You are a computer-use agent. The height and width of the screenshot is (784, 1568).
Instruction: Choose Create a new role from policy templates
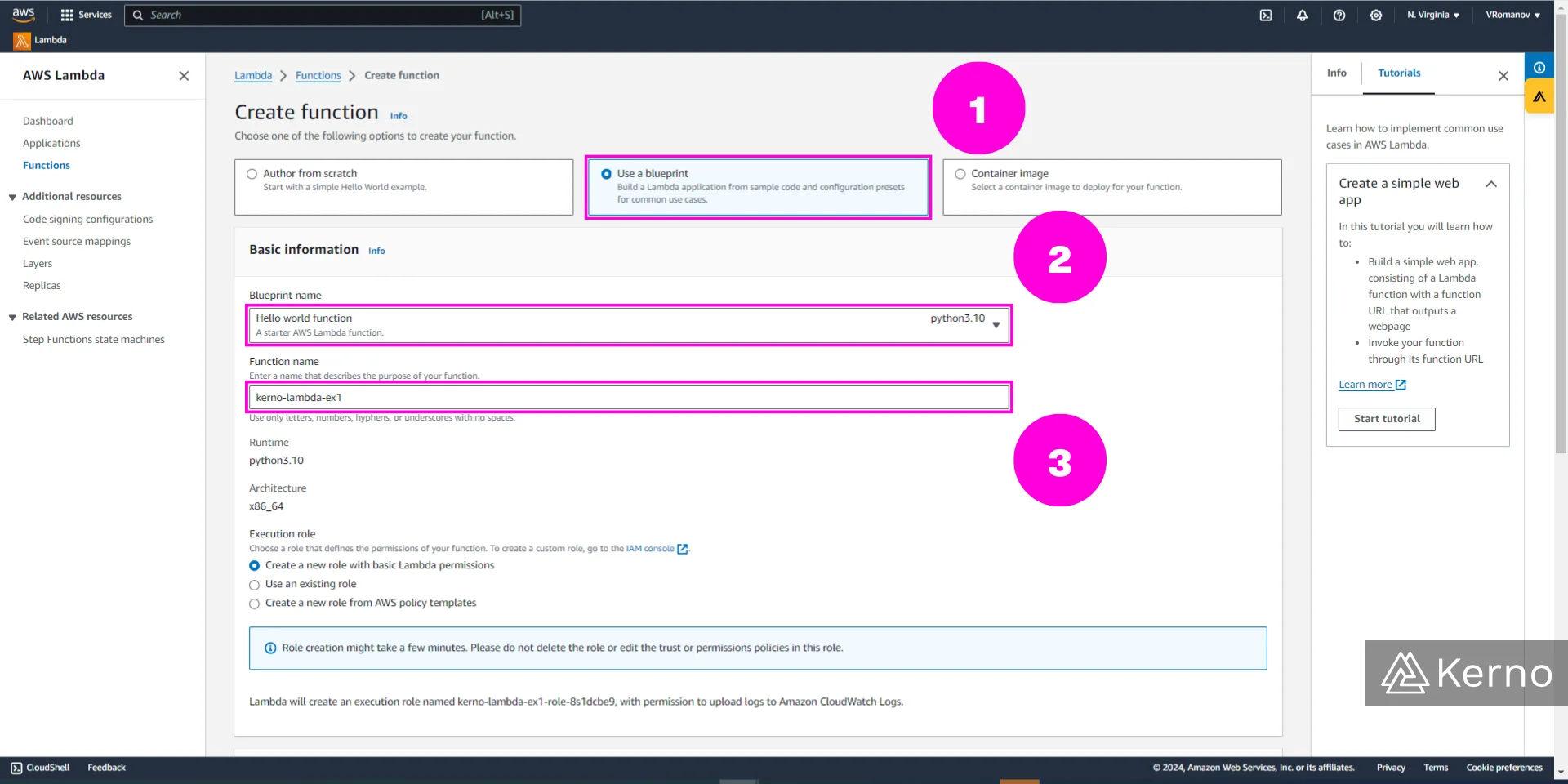point(254,604)
